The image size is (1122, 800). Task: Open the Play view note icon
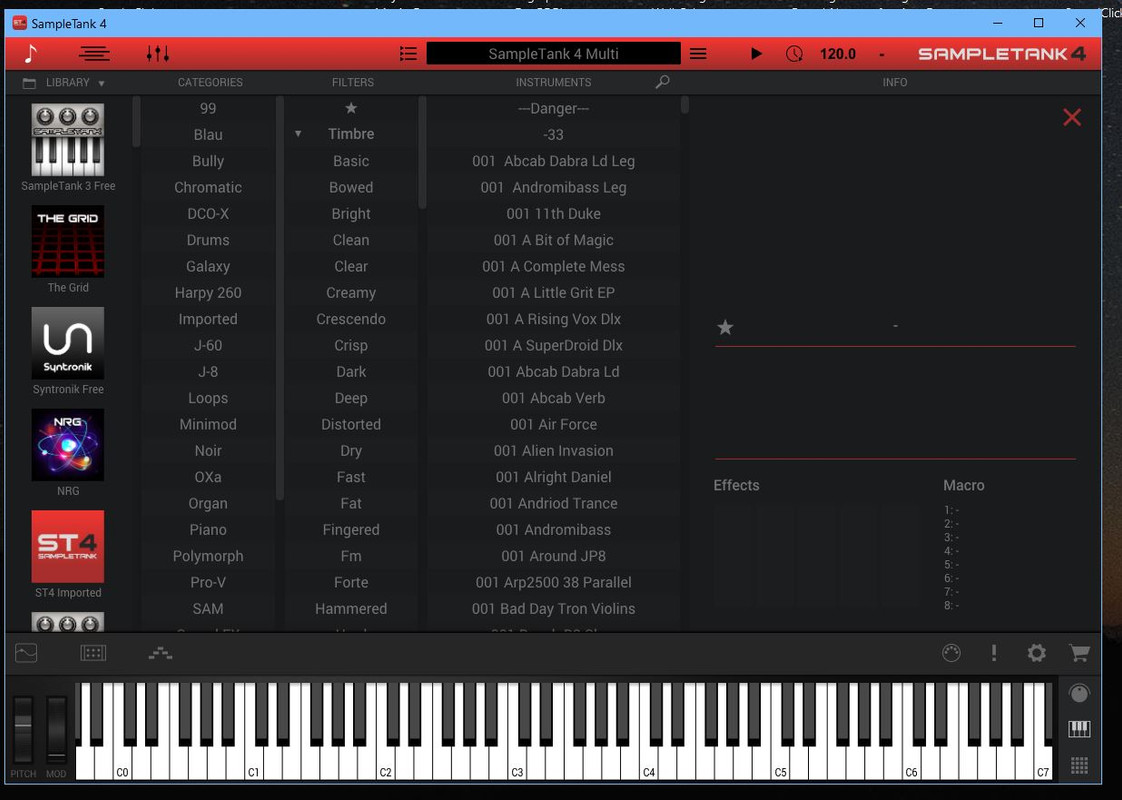tap(31, 54)
